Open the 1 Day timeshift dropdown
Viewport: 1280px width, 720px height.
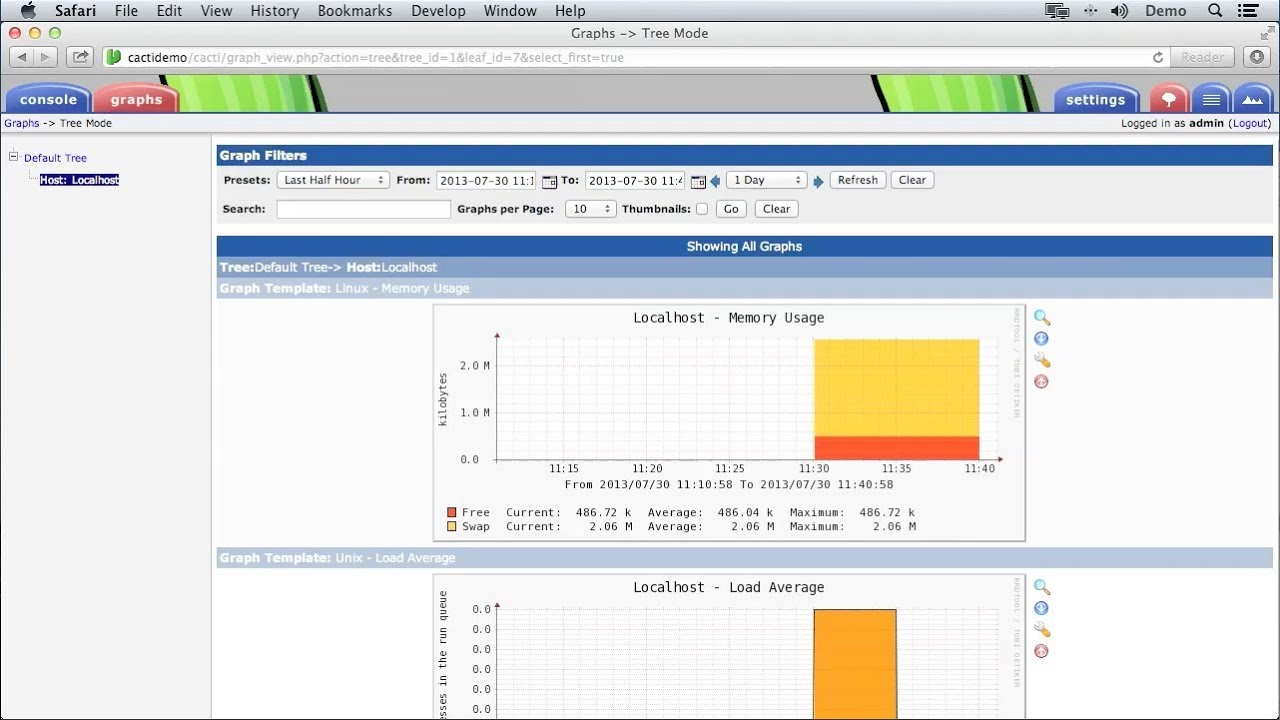[x=766, y=180]
